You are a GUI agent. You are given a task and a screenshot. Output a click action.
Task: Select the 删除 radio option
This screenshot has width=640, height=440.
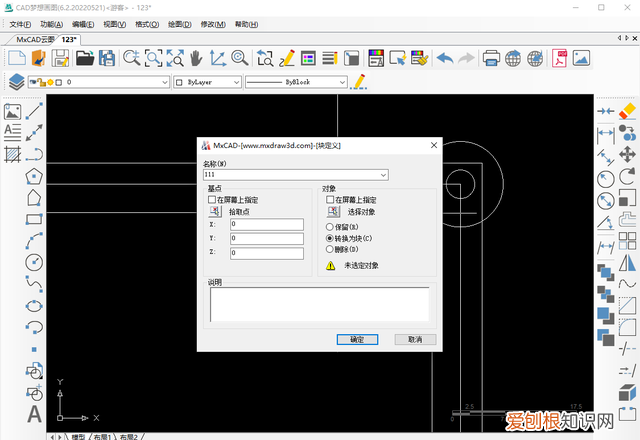coord(331,249)
